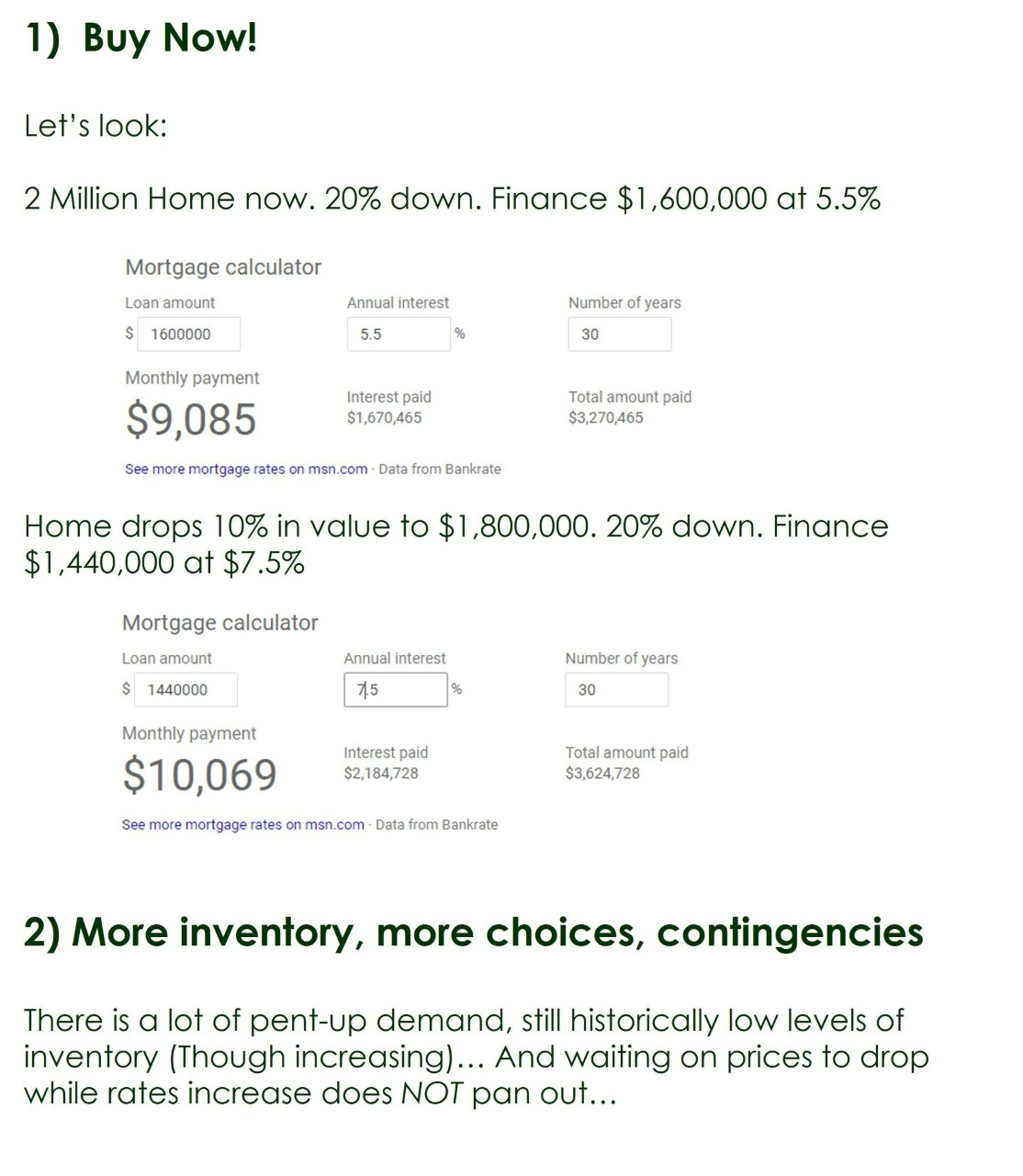Click the $9,085 monthly payment figure
The width and height of the screenshot is (1023, 1176).
coord(191,420)
